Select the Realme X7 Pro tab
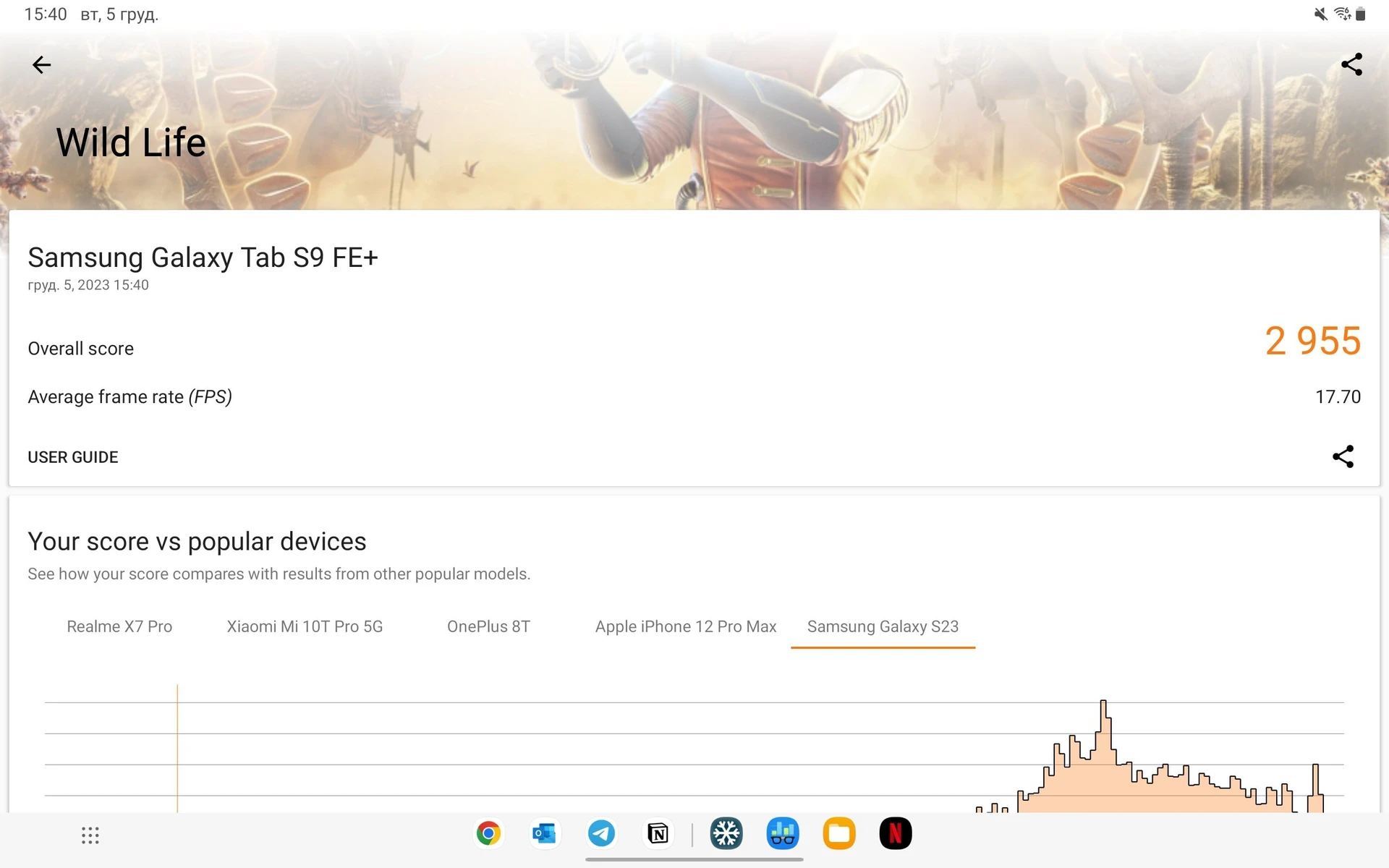Screen dimensions: 1389x868 (x=119, y=626)
